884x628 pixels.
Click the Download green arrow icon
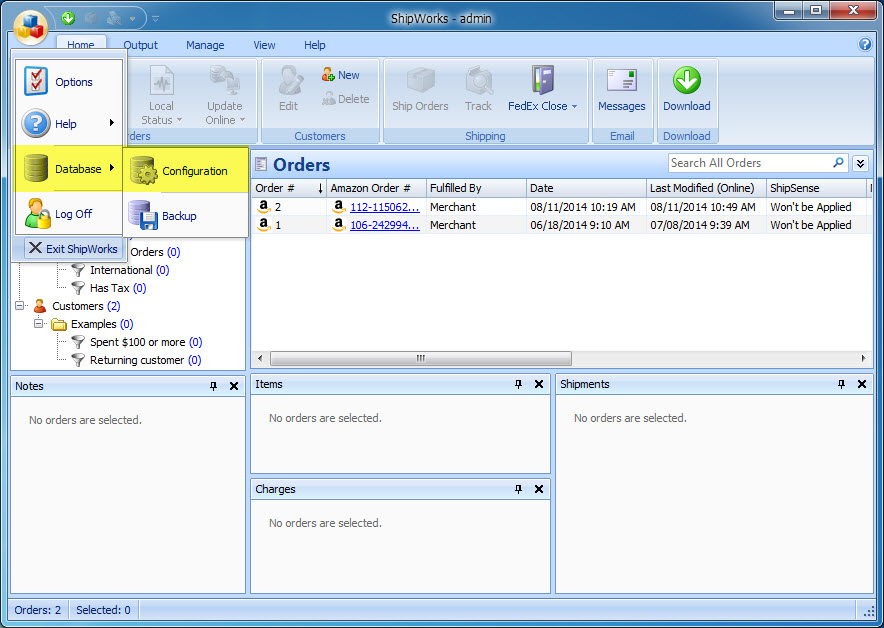coord(686,81)
